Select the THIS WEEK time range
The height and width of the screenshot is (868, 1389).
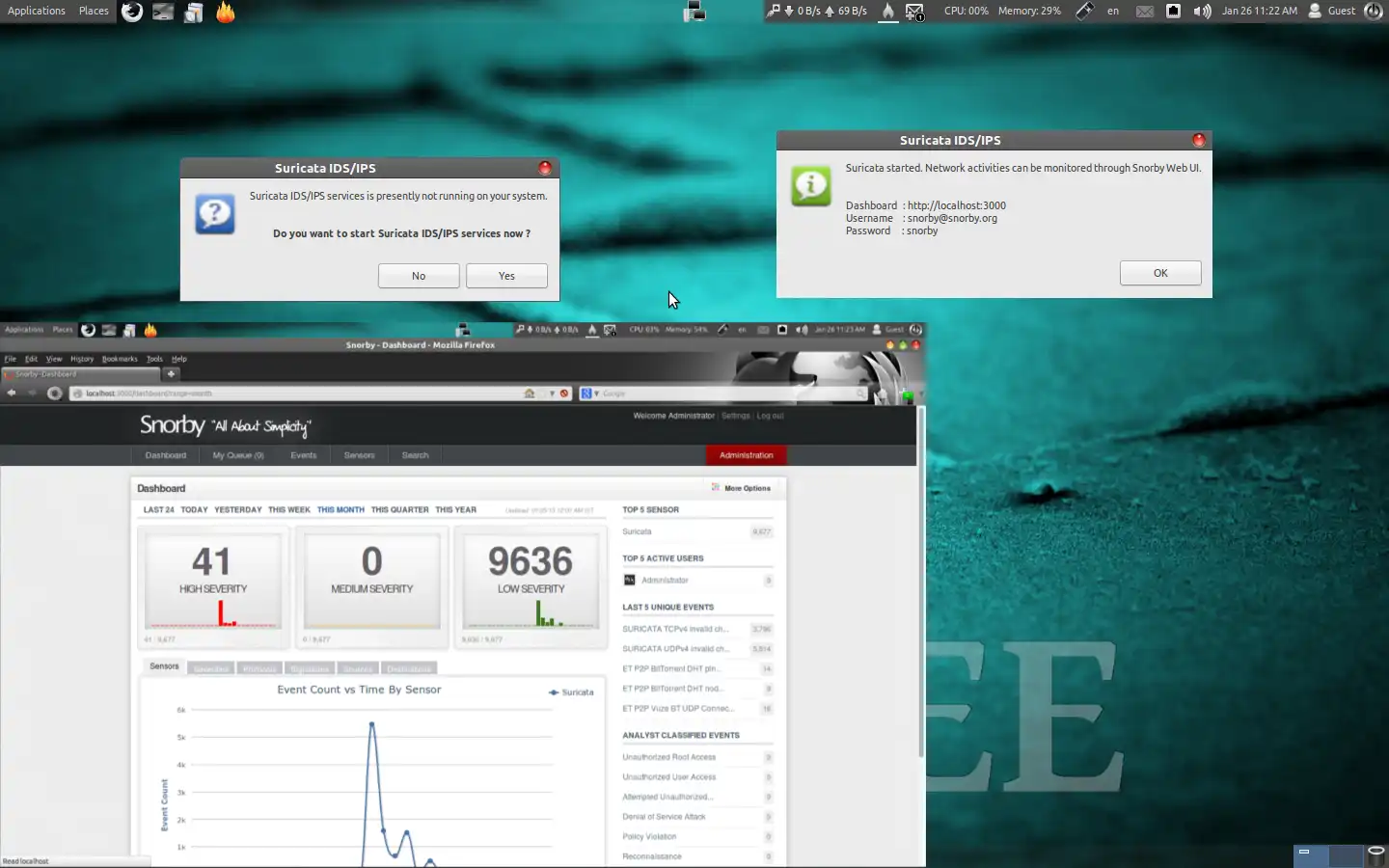289,510
